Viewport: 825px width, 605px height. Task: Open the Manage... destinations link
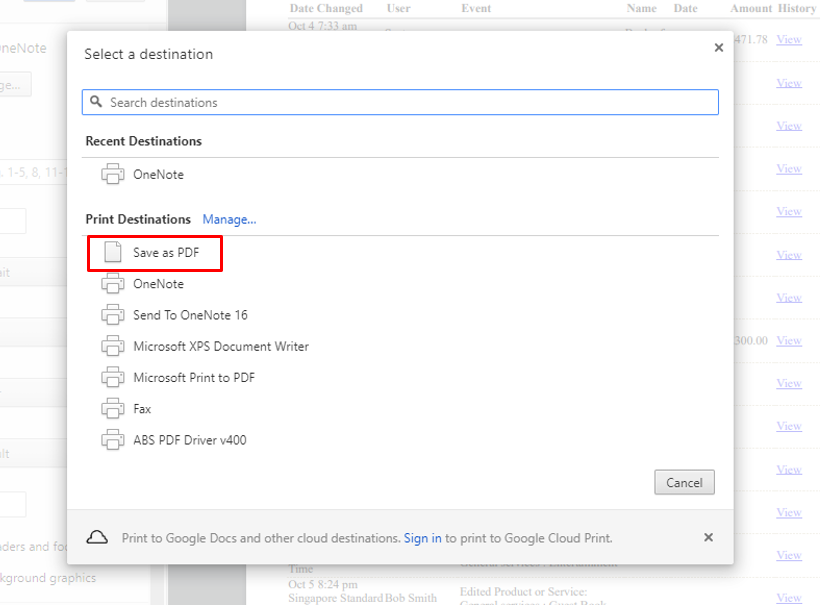[229, 219]
